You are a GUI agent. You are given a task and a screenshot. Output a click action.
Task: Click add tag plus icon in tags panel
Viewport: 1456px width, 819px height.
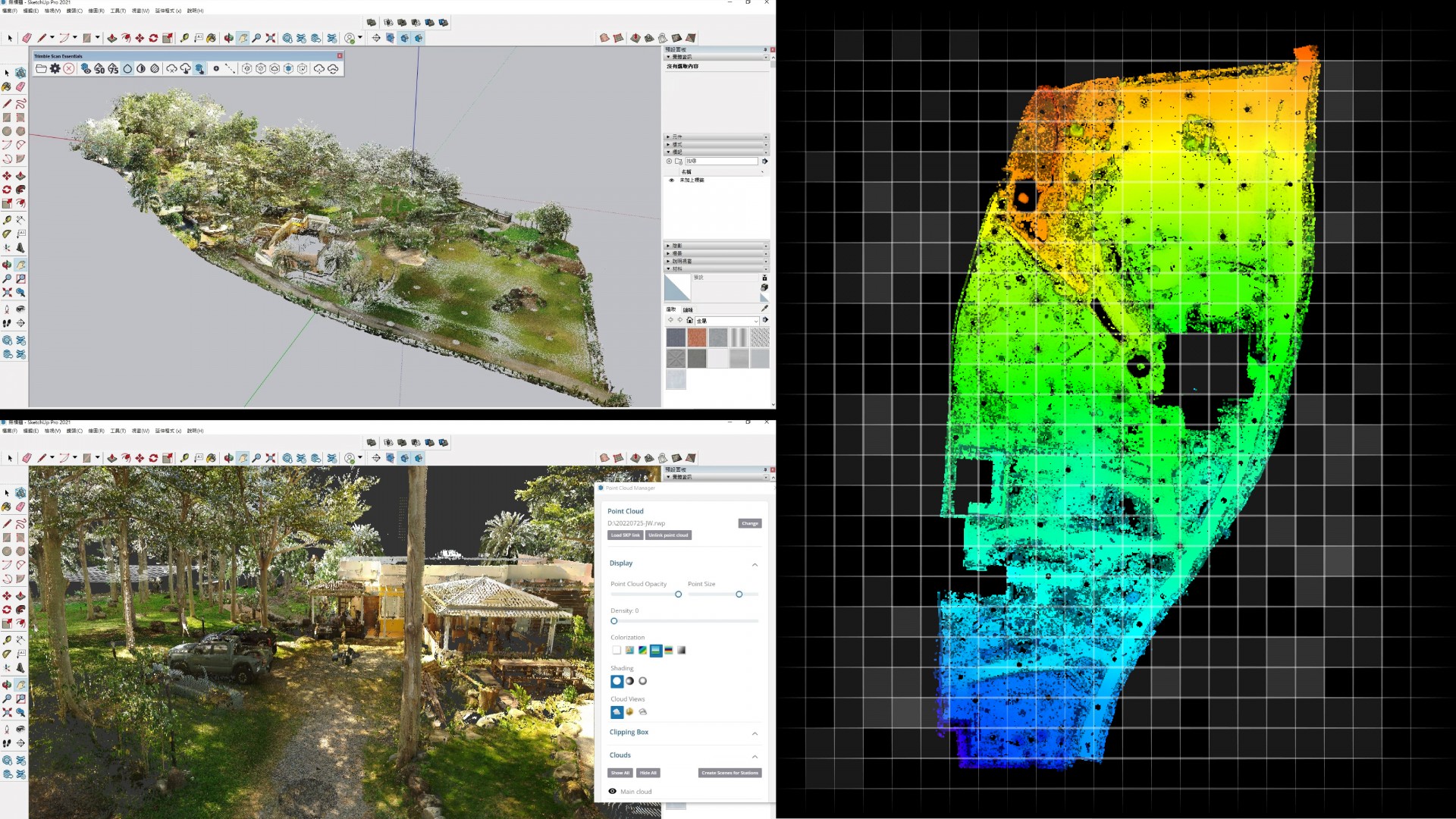pos(669,162)
